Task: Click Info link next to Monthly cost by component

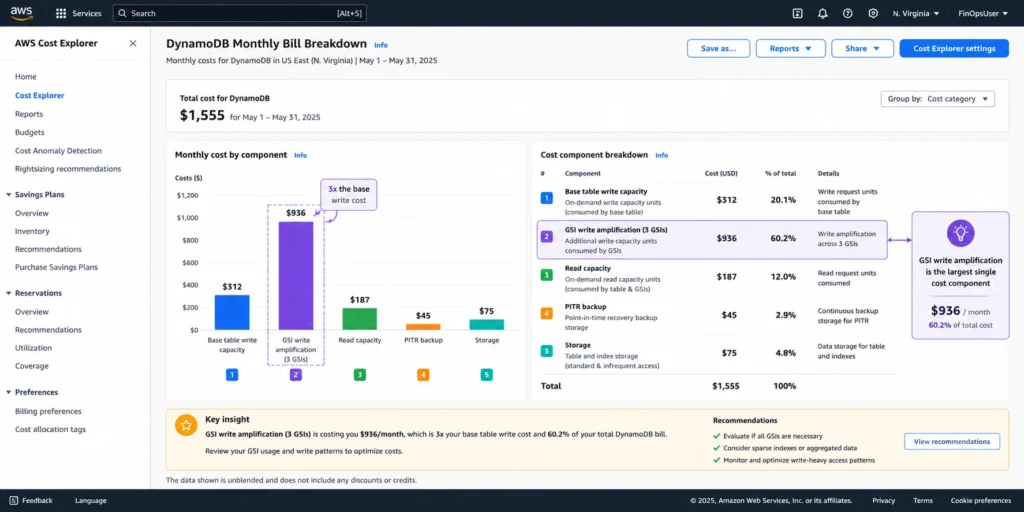Action: [x=300, y=155]
